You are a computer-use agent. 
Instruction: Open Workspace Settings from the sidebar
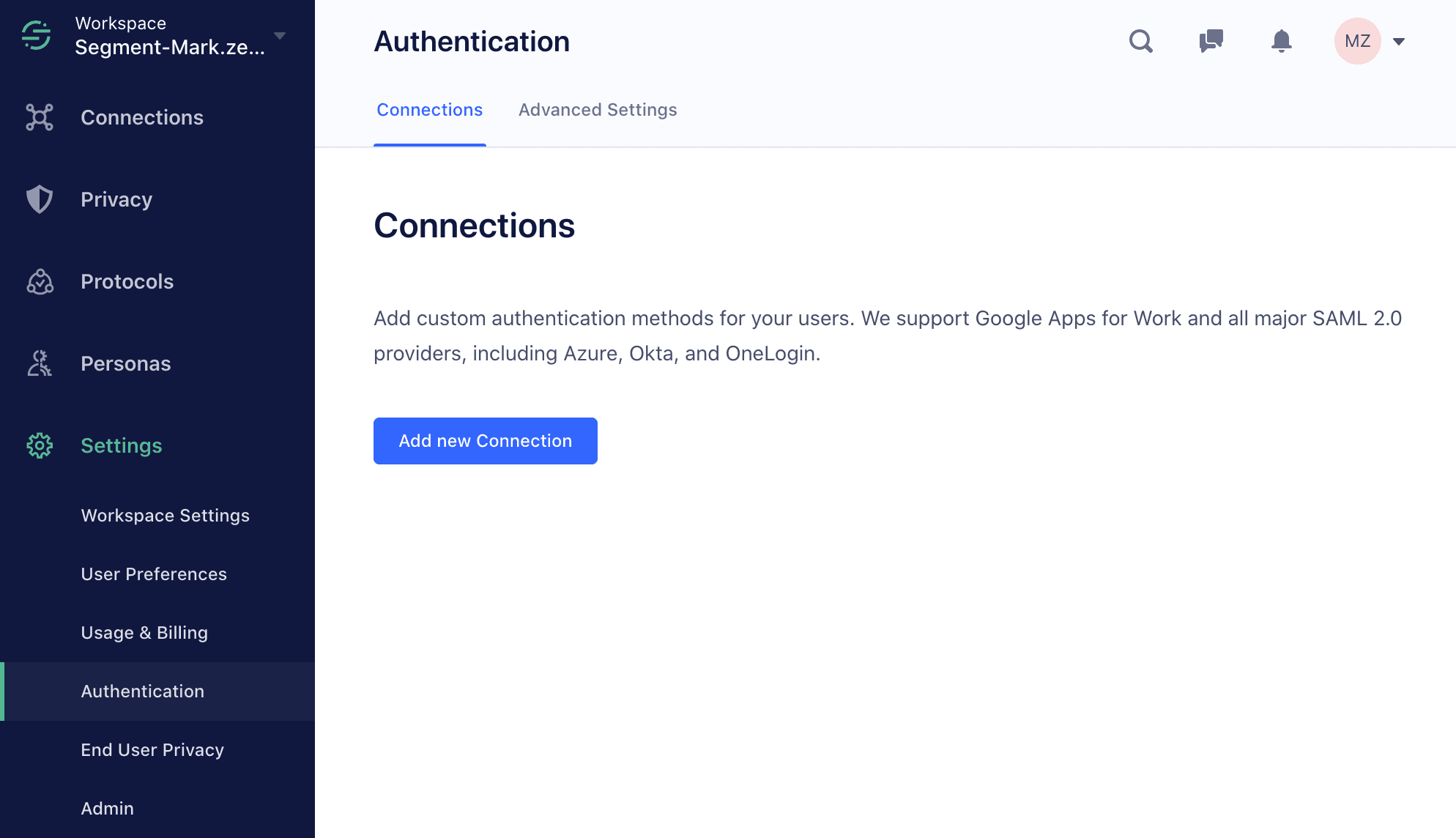[165, 515]
